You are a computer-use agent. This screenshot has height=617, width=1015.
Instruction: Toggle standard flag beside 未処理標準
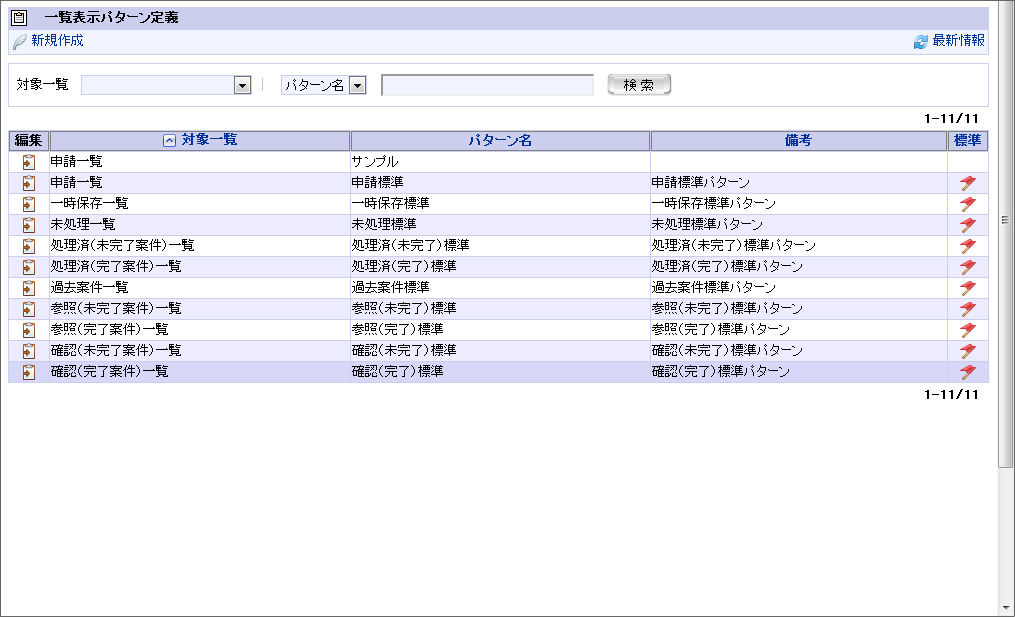tap(968, 224)
